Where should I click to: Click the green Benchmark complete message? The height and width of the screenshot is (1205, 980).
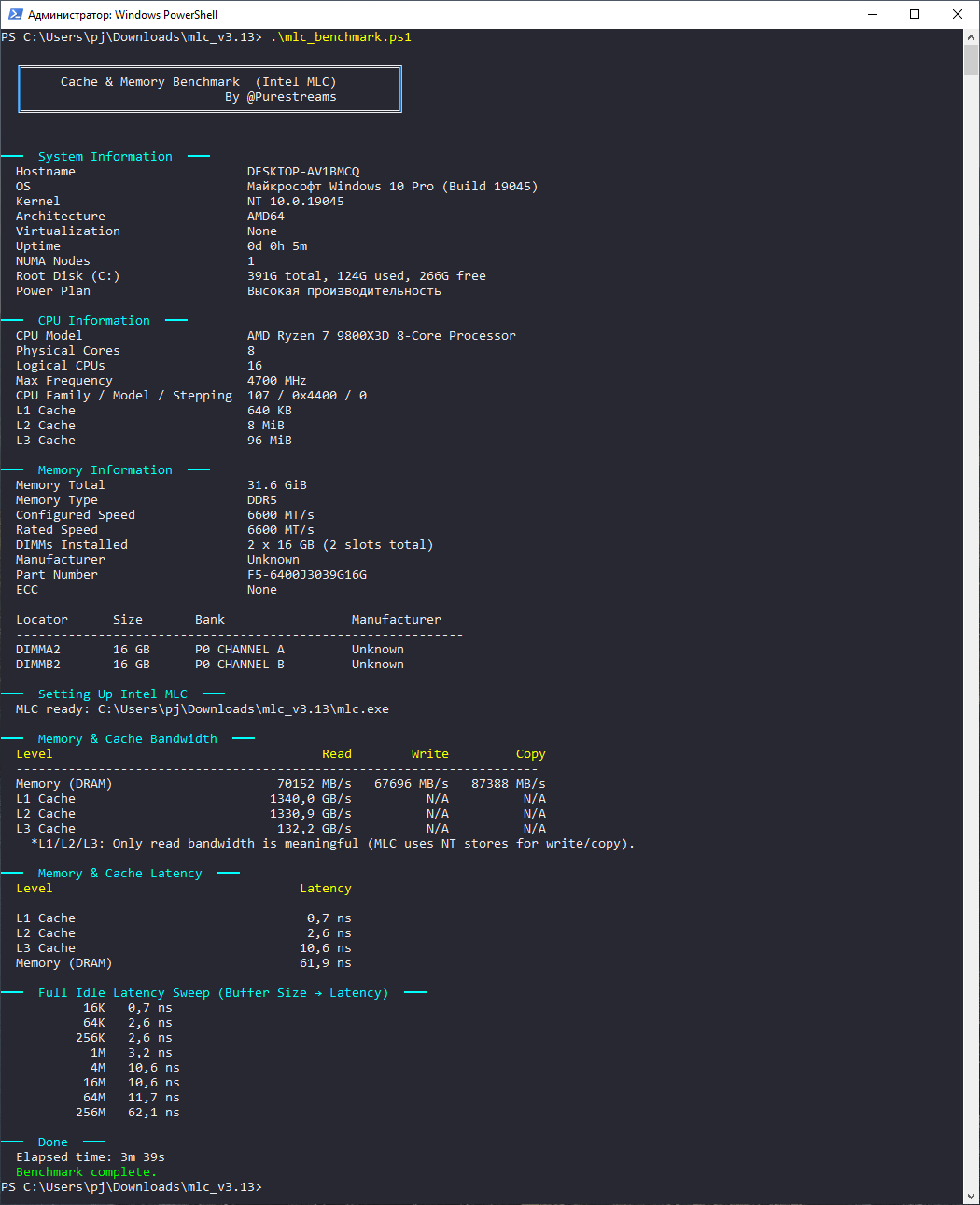click(x=87, y=1172)
